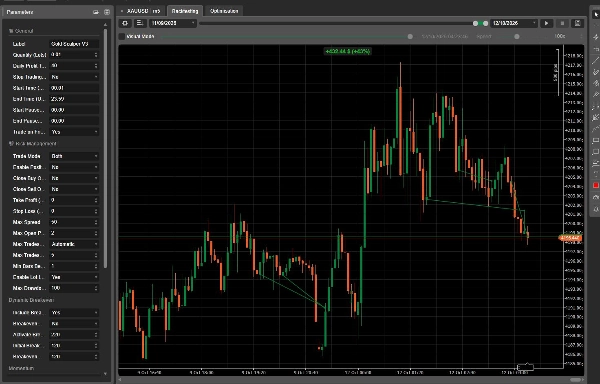
Task: Click the Daily Profit value stepper
Action: point(96,66)
